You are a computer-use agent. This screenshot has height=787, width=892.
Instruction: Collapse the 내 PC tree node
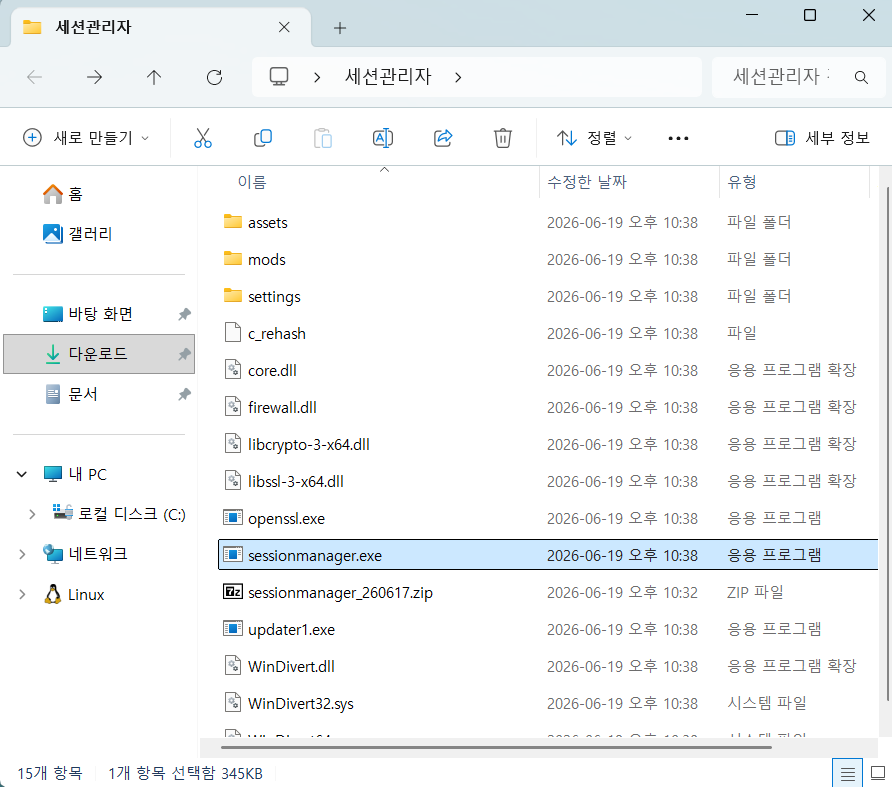[x=22, y=474]
